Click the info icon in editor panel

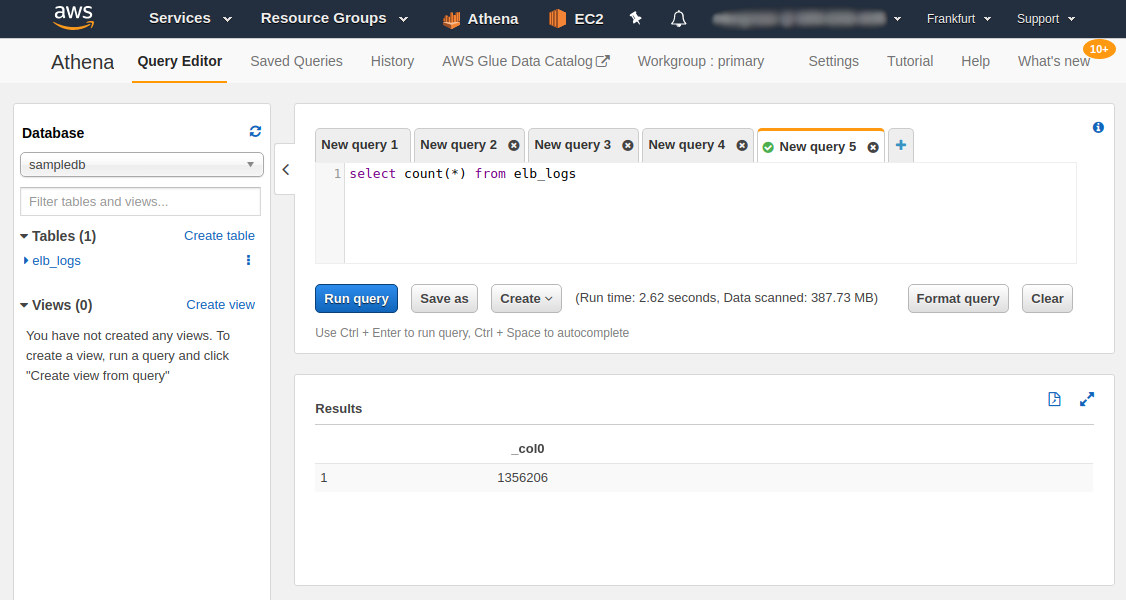pyautogui.click(x=1098, y=127)
